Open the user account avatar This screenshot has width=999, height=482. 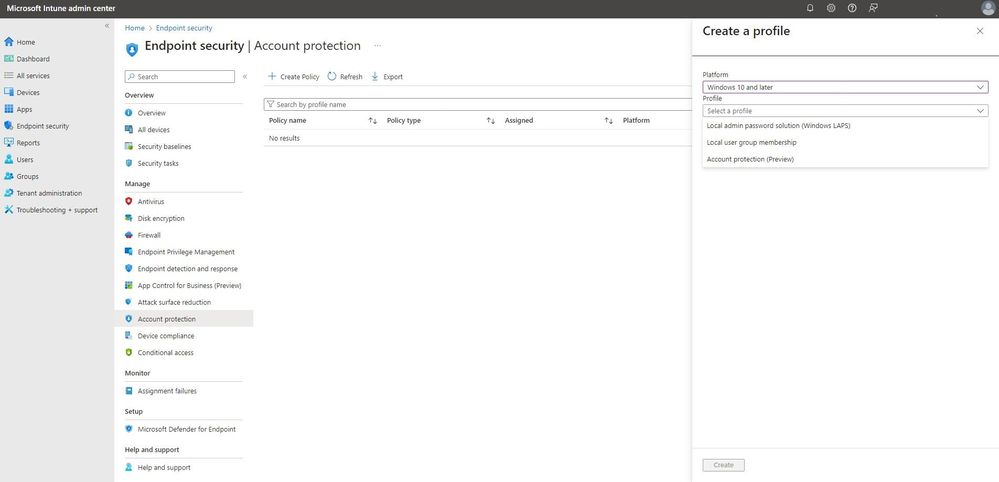click(988, 8)
